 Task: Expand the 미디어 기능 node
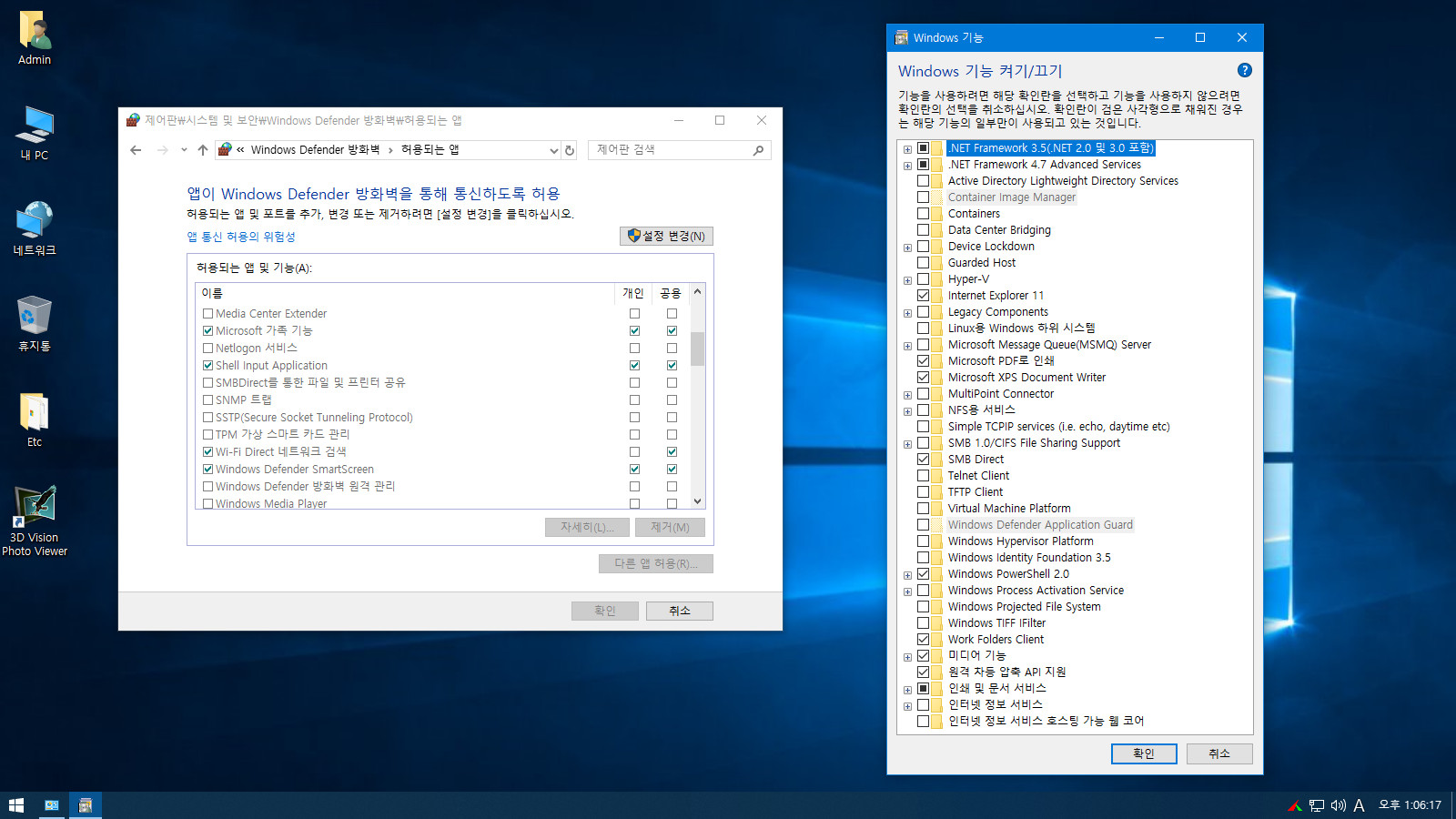point(907,657)
